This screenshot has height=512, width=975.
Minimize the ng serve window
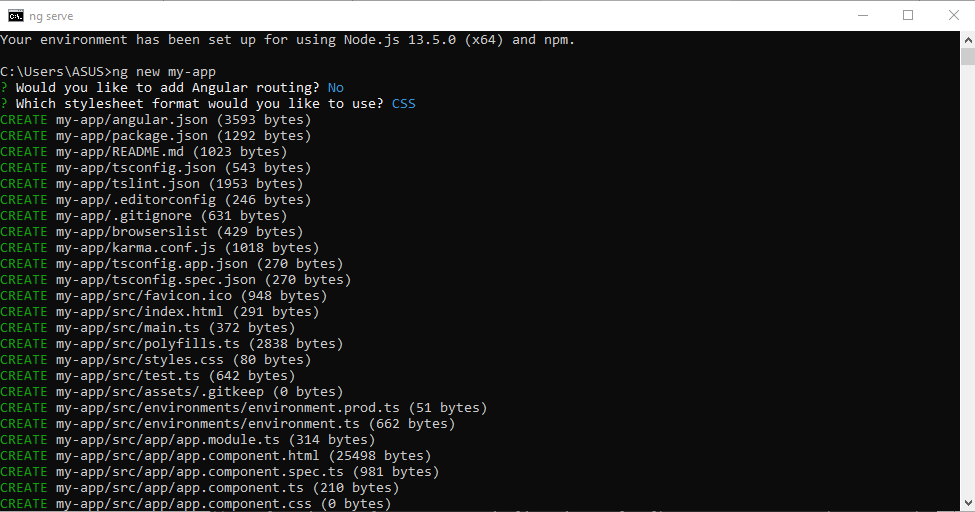point(863,16)
